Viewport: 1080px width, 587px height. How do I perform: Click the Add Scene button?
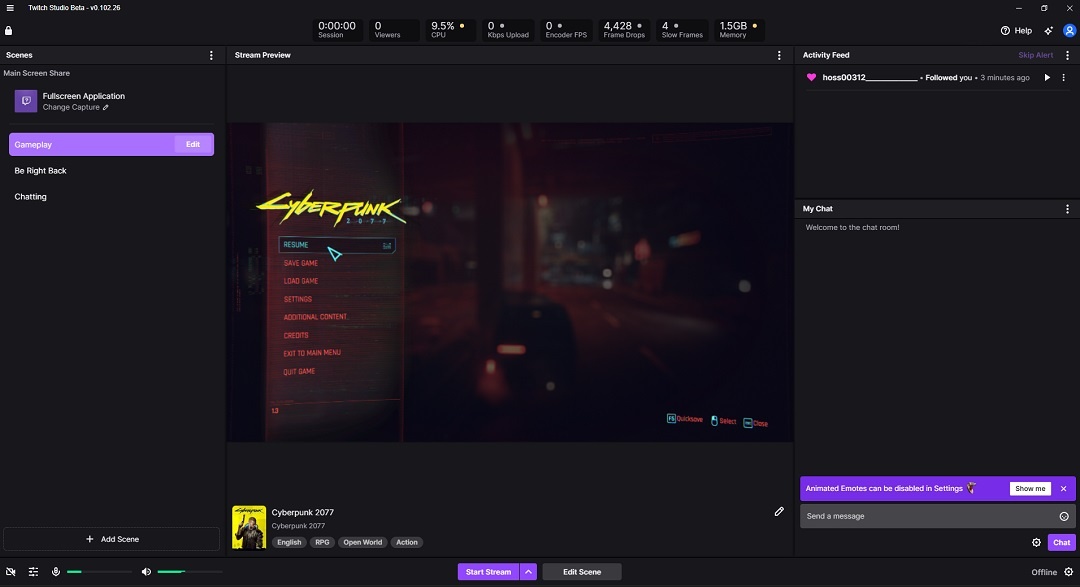point(112,539)
